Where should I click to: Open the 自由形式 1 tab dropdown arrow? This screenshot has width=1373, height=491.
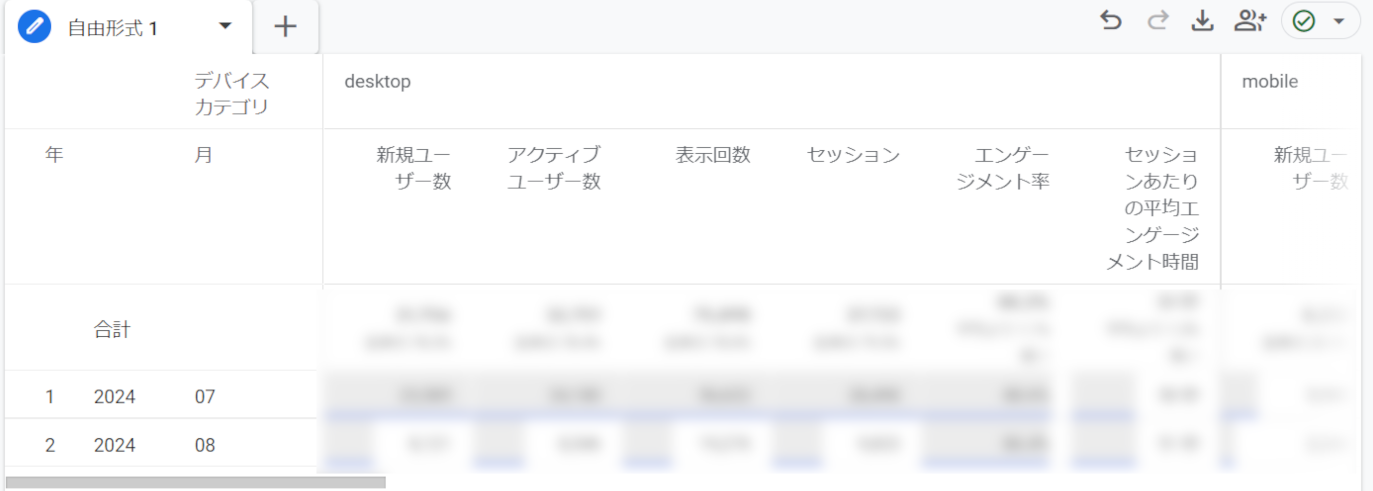click(x=225, y=26)
